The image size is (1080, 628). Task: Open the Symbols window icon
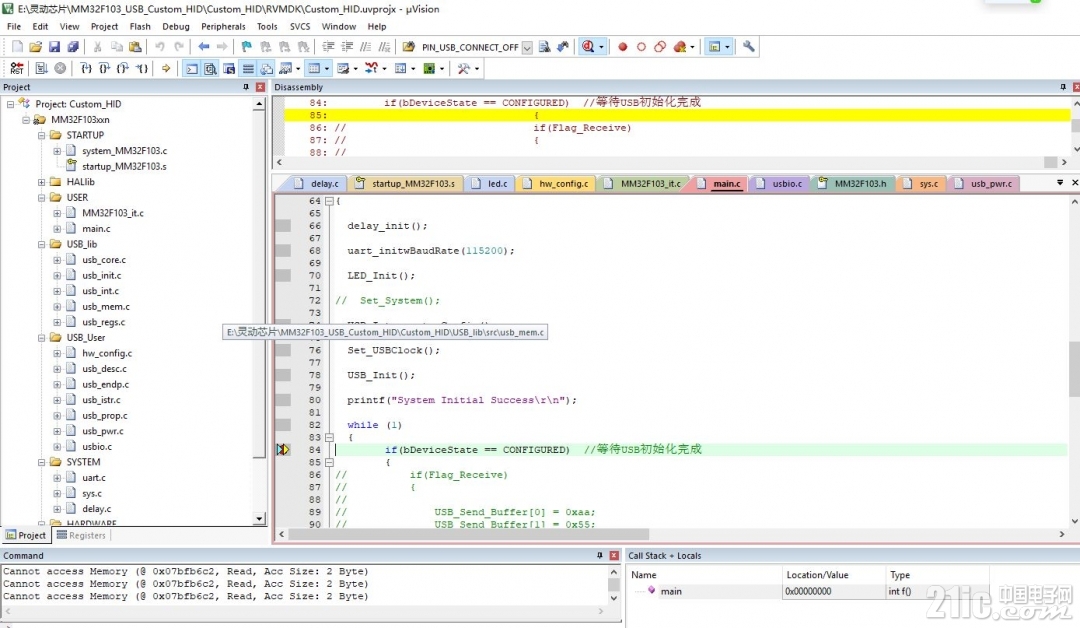click(229, 68)
